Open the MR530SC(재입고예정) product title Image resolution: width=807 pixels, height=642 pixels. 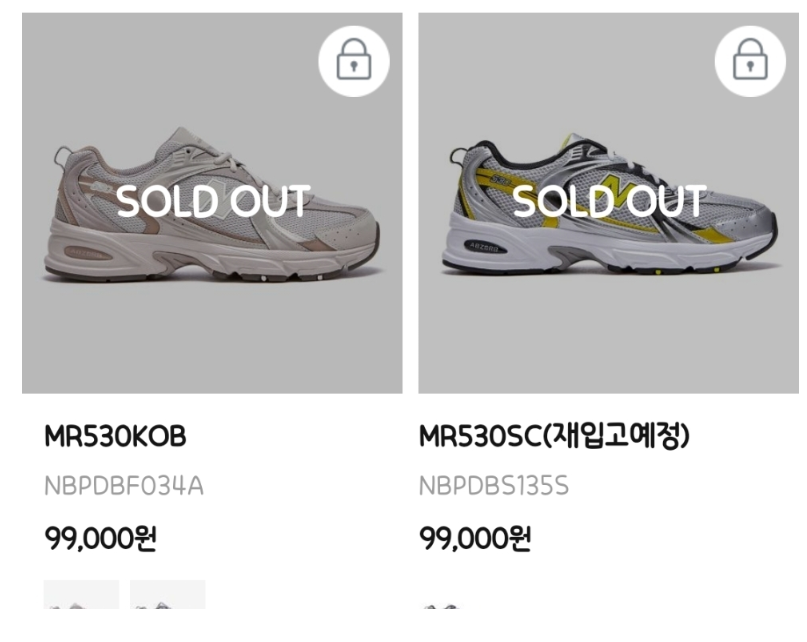point(554,437)
